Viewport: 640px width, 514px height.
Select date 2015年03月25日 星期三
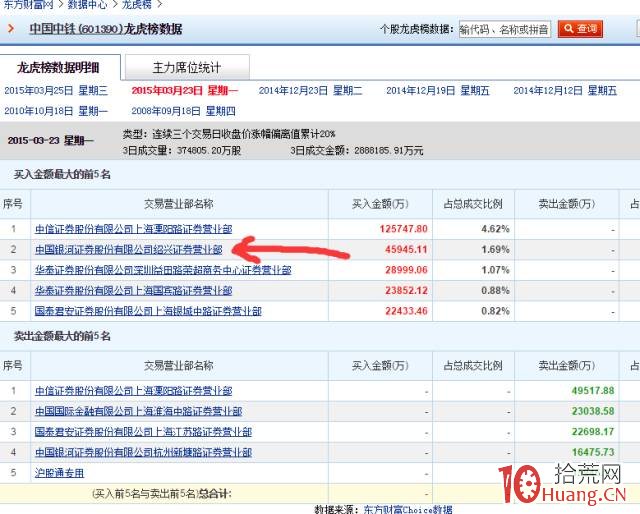click(x=56, y=90)
